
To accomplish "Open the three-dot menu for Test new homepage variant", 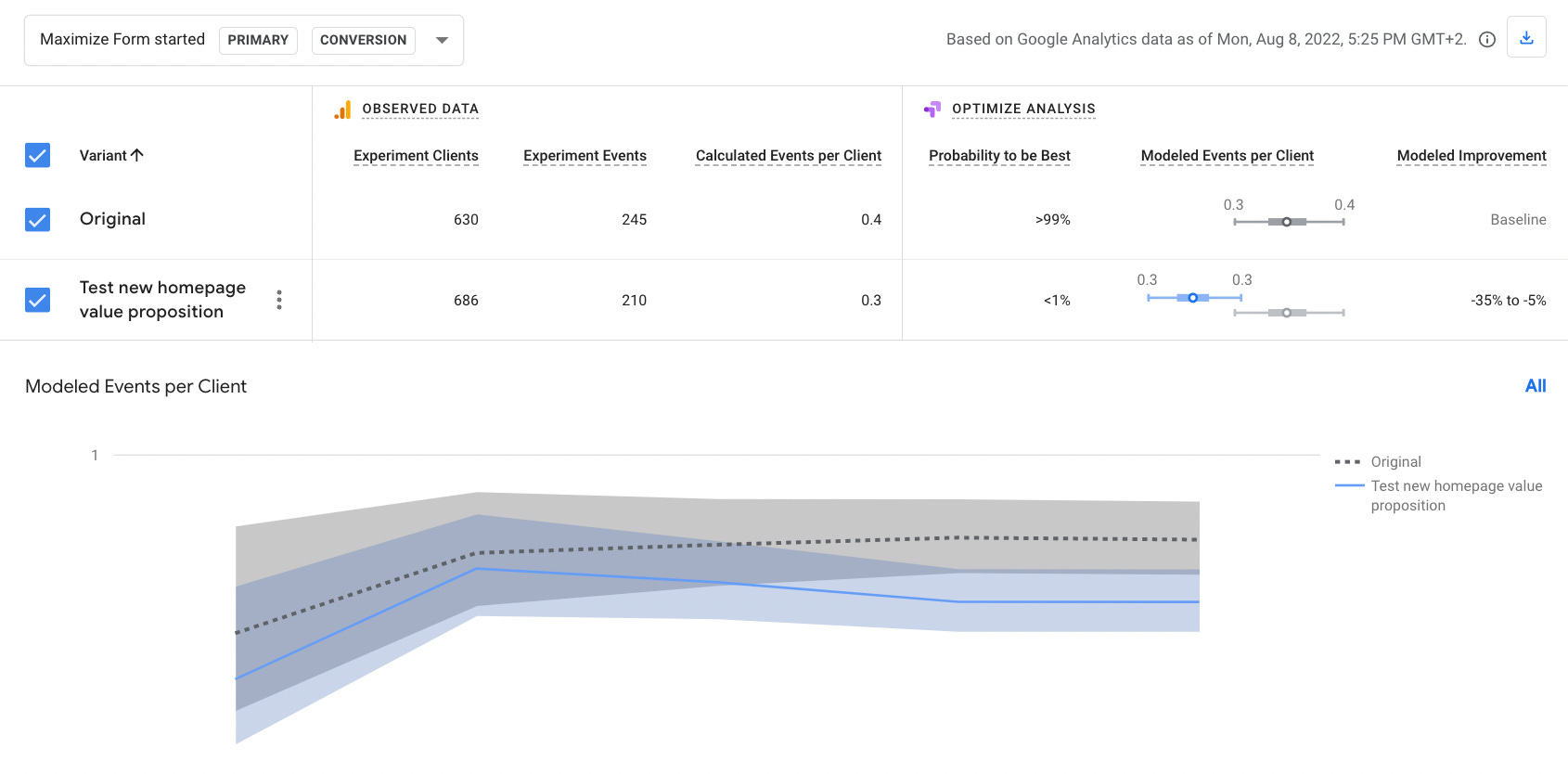I will coord(279,300).
